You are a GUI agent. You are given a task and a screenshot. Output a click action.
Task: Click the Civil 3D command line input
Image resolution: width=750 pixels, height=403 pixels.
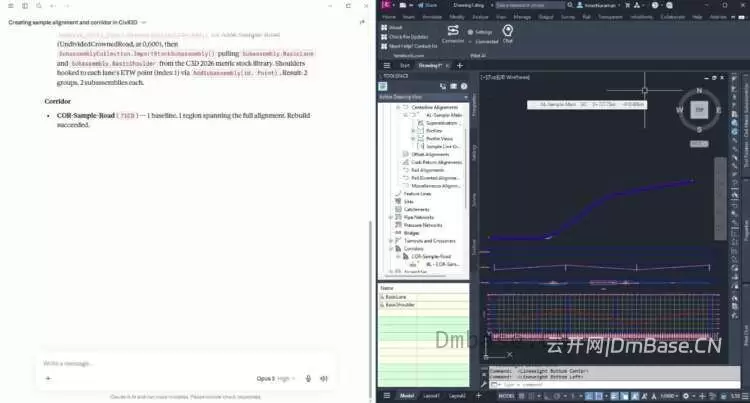614,384
